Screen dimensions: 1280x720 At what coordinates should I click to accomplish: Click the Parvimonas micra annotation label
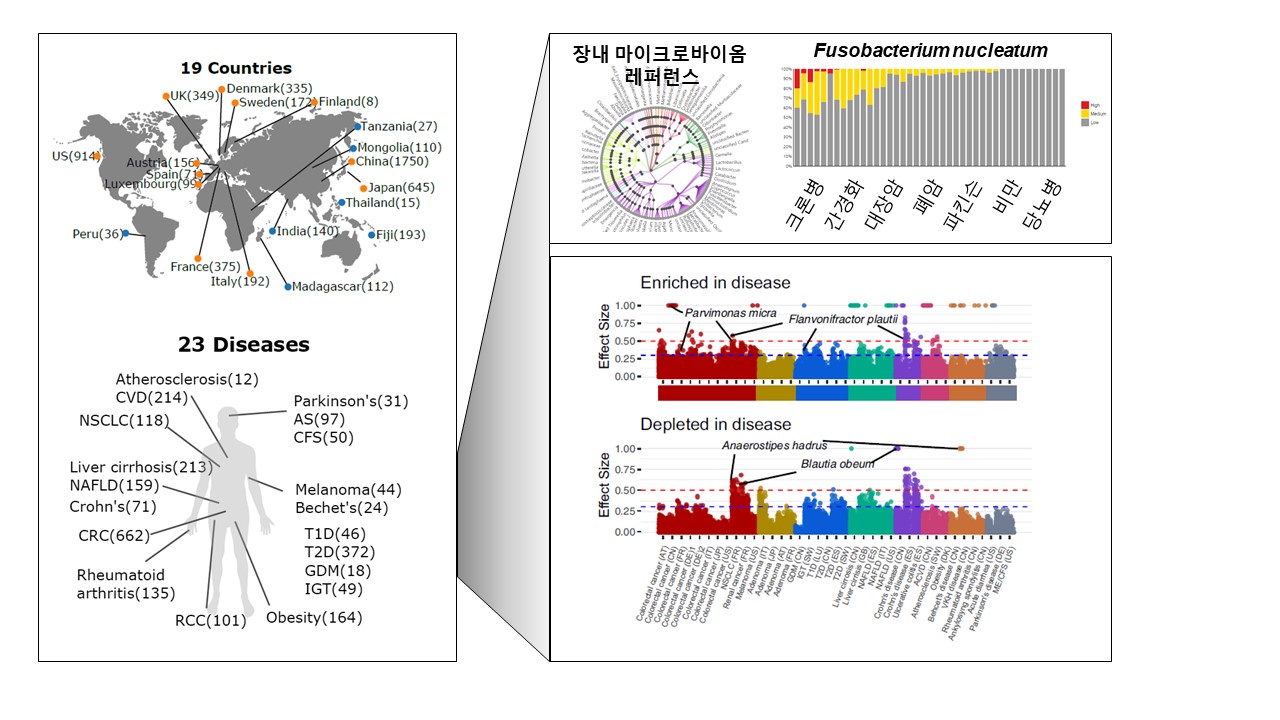[x=730, y=313]
